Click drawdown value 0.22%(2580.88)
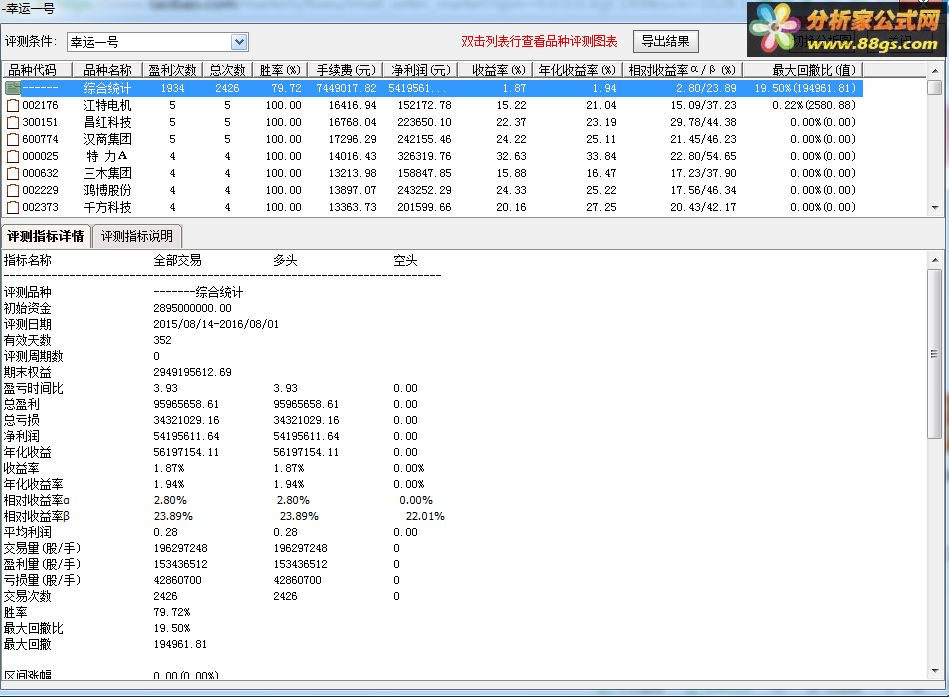The image size is (949, 697). pos(814,105)
